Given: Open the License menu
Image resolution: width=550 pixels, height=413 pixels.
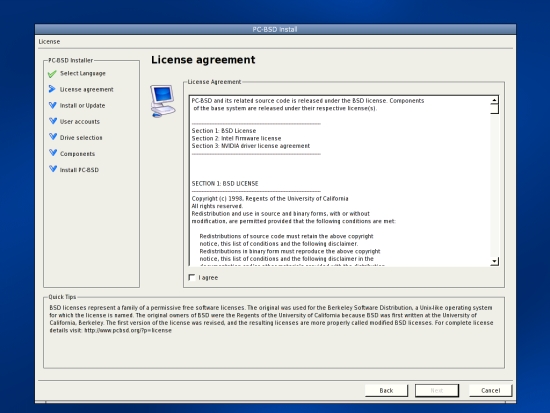Looking at the screenshot, I should (49, 41).
